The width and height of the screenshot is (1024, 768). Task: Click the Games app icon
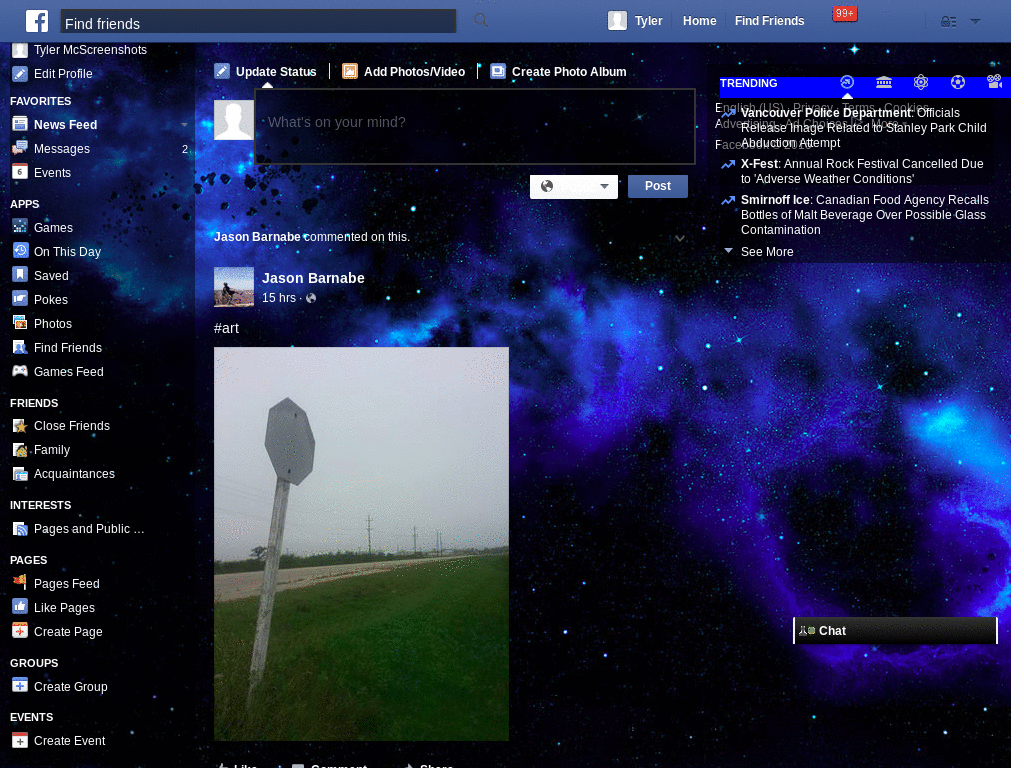click(20, 227)
